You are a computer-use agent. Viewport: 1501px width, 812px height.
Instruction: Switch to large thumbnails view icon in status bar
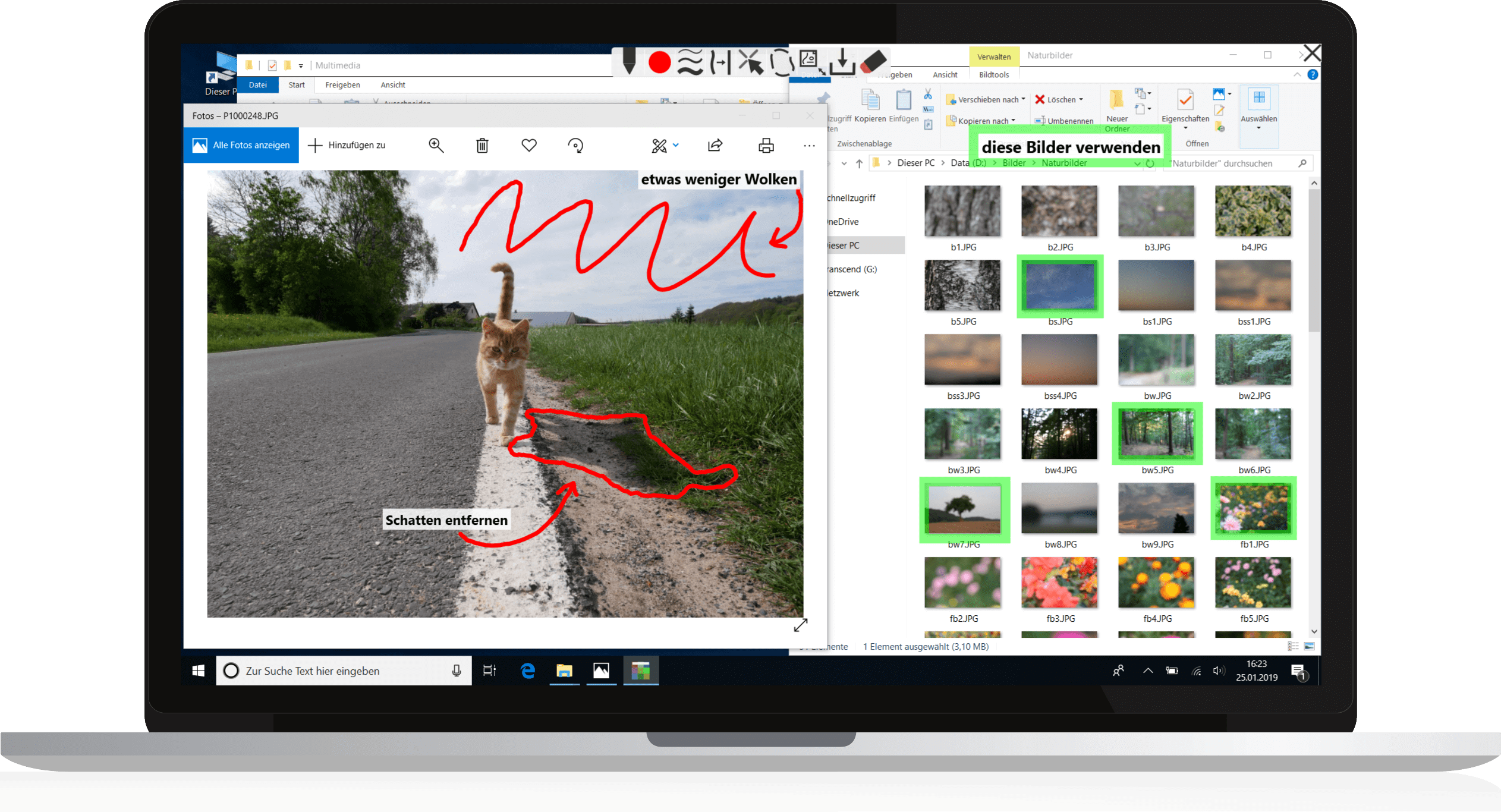[1308, 646]
